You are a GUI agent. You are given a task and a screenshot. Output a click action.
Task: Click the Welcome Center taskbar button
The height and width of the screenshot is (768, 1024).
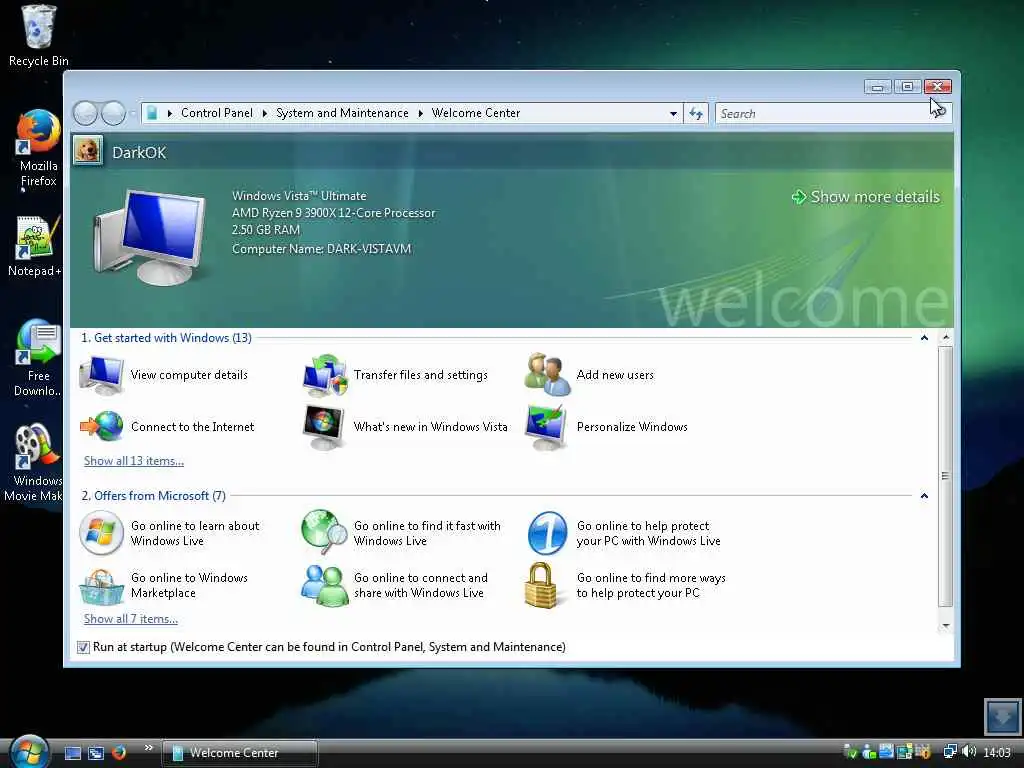(240, 753)
